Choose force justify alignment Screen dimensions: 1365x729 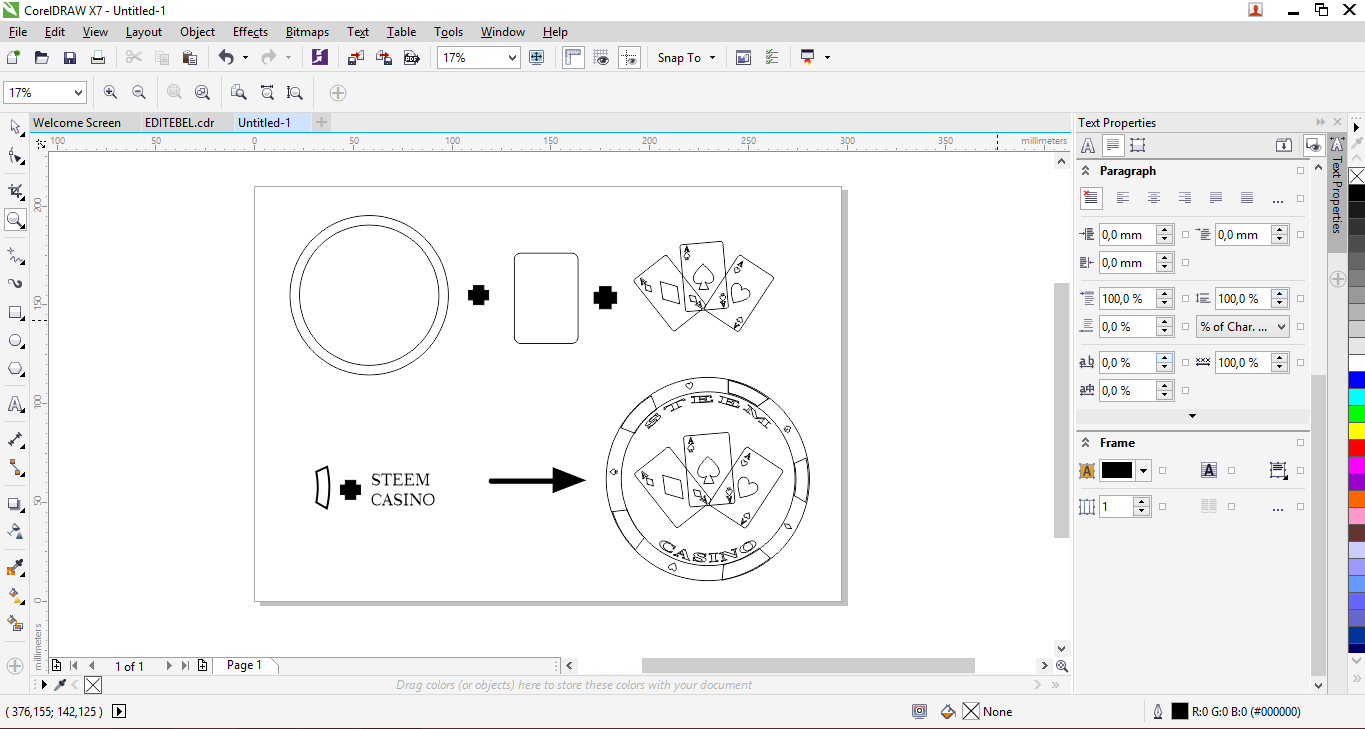pos(1247,198)
